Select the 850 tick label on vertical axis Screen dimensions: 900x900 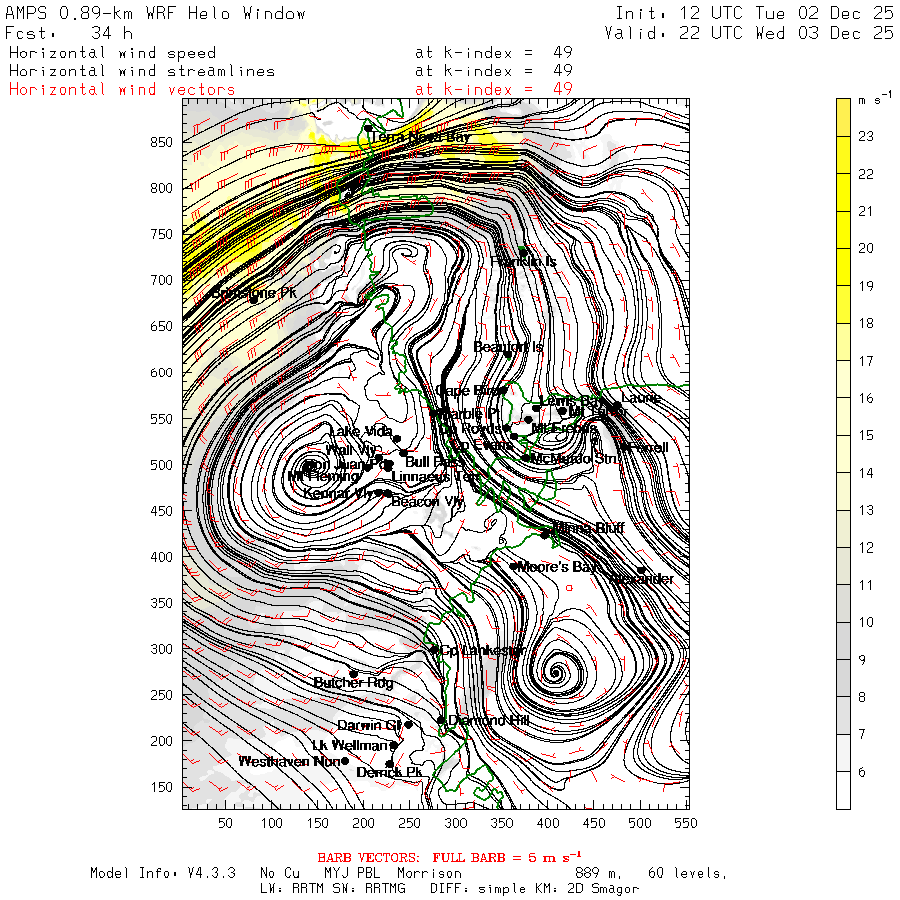click(161, 142)
